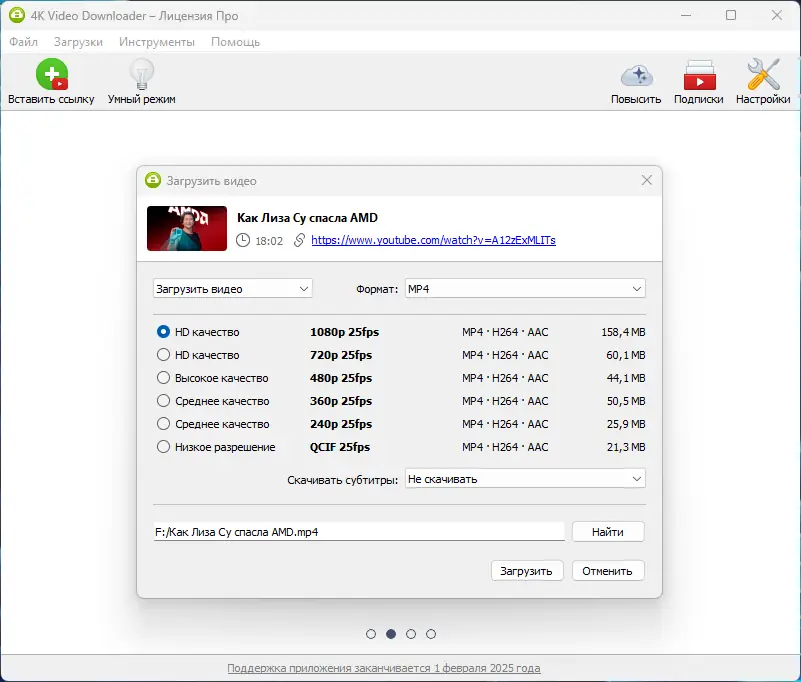The width and height of the screenshot is (801, 682).
Task: Click the clock icon next to 18:02
Action: [243, 240]
